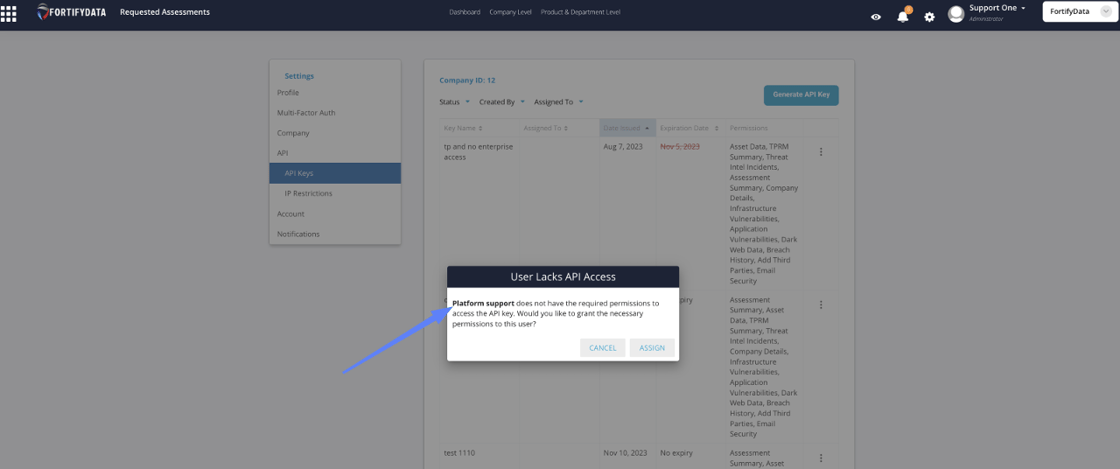Click the struck-through Nov 5, 2023 expiration
1120x469 pixels.
pyautogui.click(x=680, y=146)
